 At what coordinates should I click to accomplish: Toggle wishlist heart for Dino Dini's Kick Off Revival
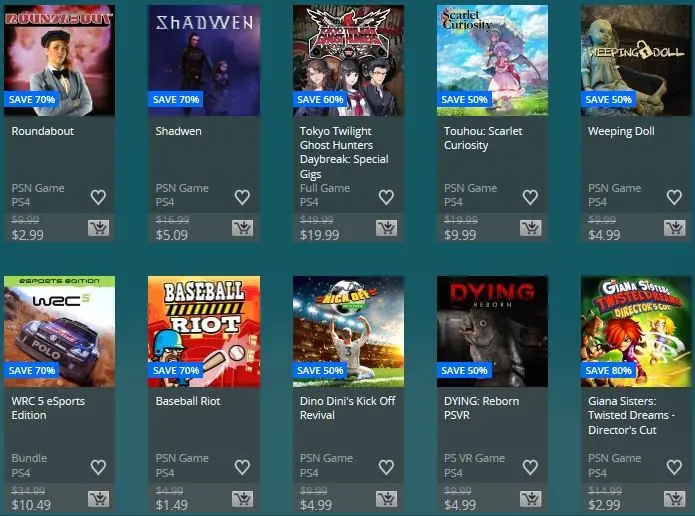tap(386, 467)
